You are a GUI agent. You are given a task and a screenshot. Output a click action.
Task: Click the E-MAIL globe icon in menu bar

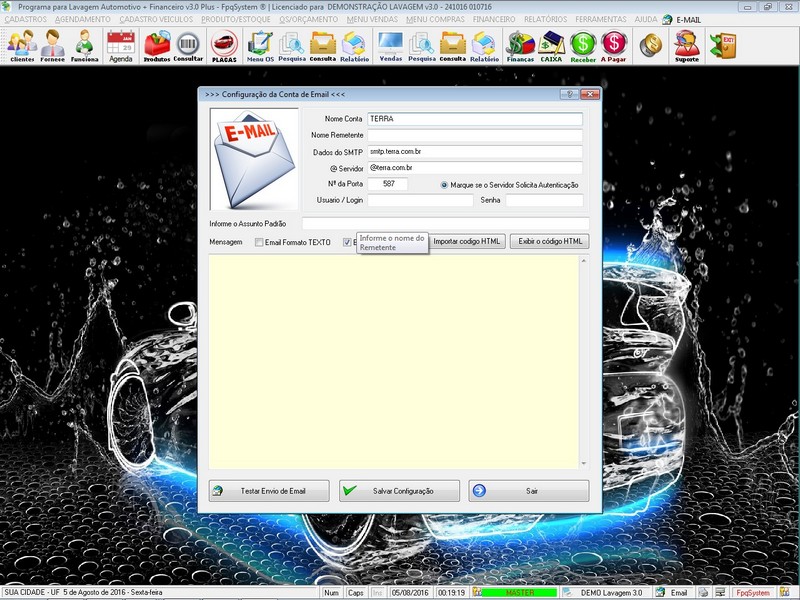[x=667, y=19]
